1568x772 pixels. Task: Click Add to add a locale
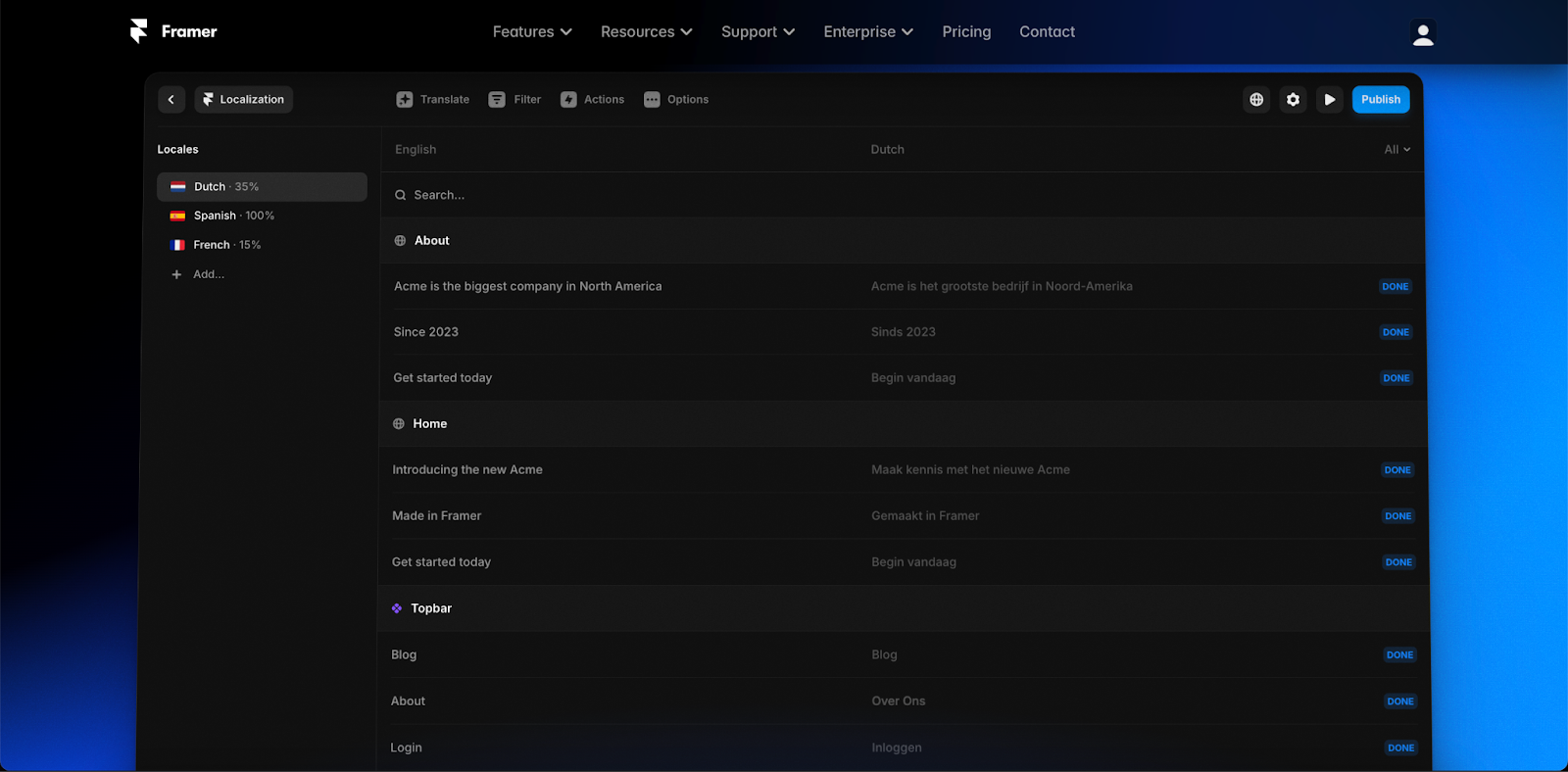click(x=208, y=274)
